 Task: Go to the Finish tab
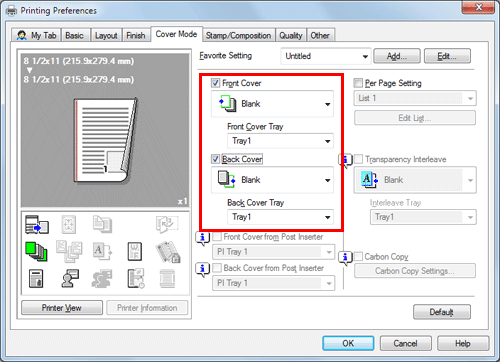[136, 35]
